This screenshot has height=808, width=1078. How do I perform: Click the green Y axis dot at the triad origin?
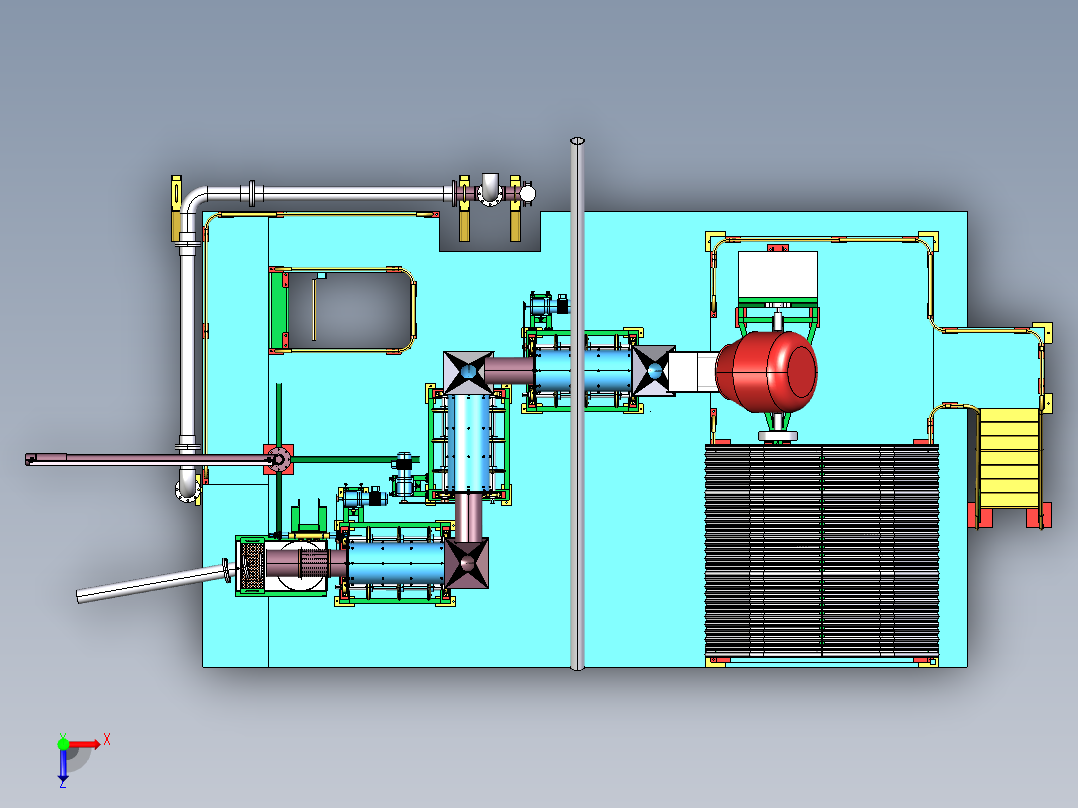coord(63,744)
